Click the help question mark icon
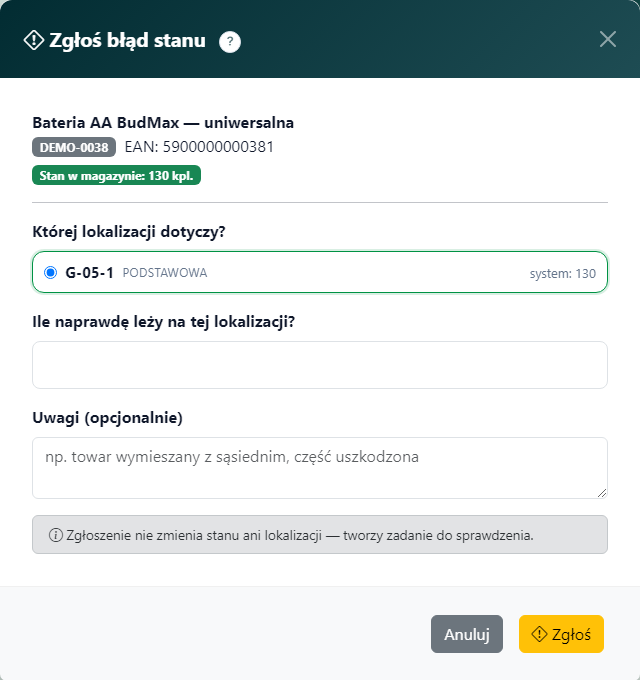Screen dimensions: 640x680 tap(230, 42)
